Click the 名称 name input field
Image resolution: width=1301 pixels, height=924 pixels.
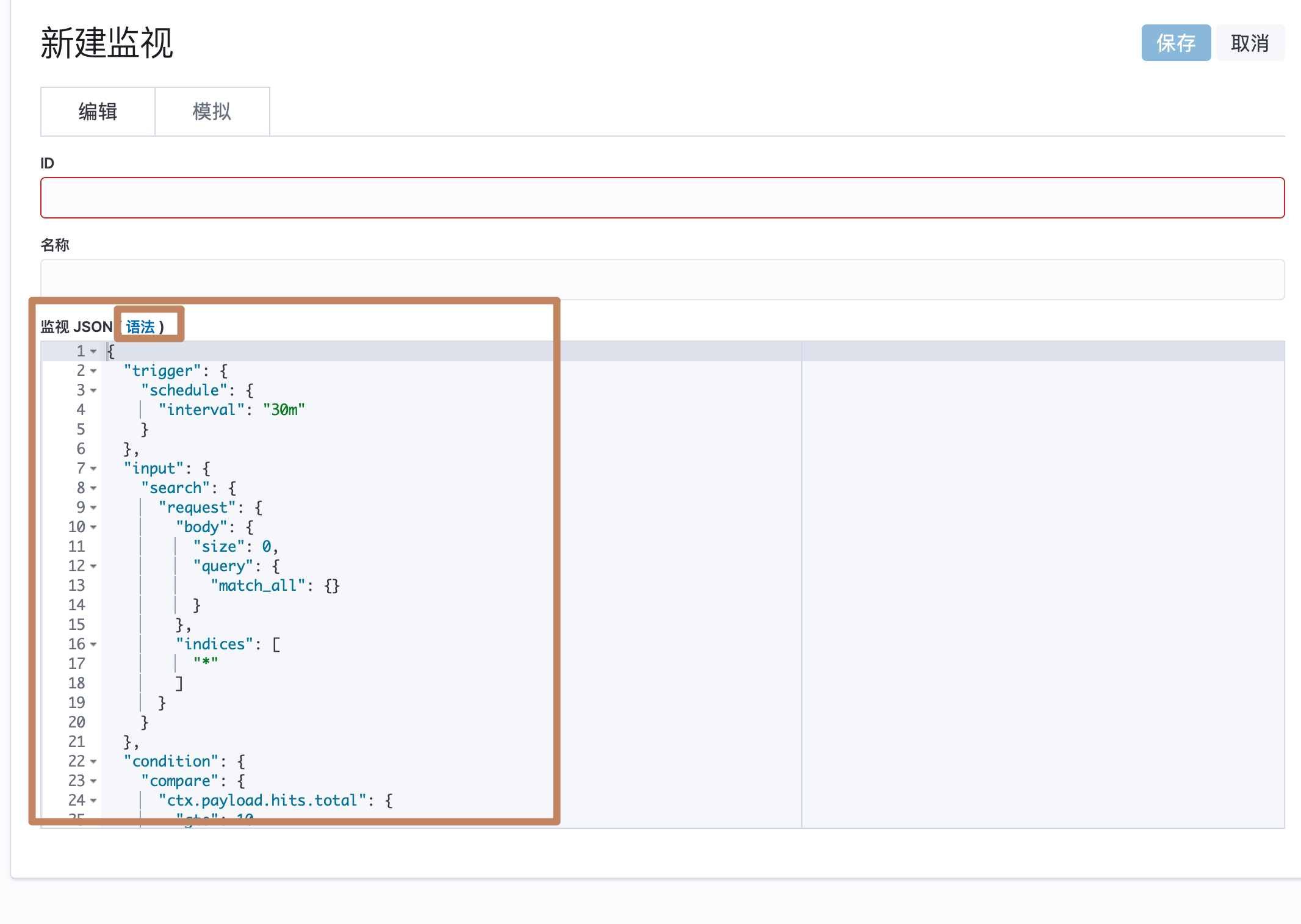662,279
